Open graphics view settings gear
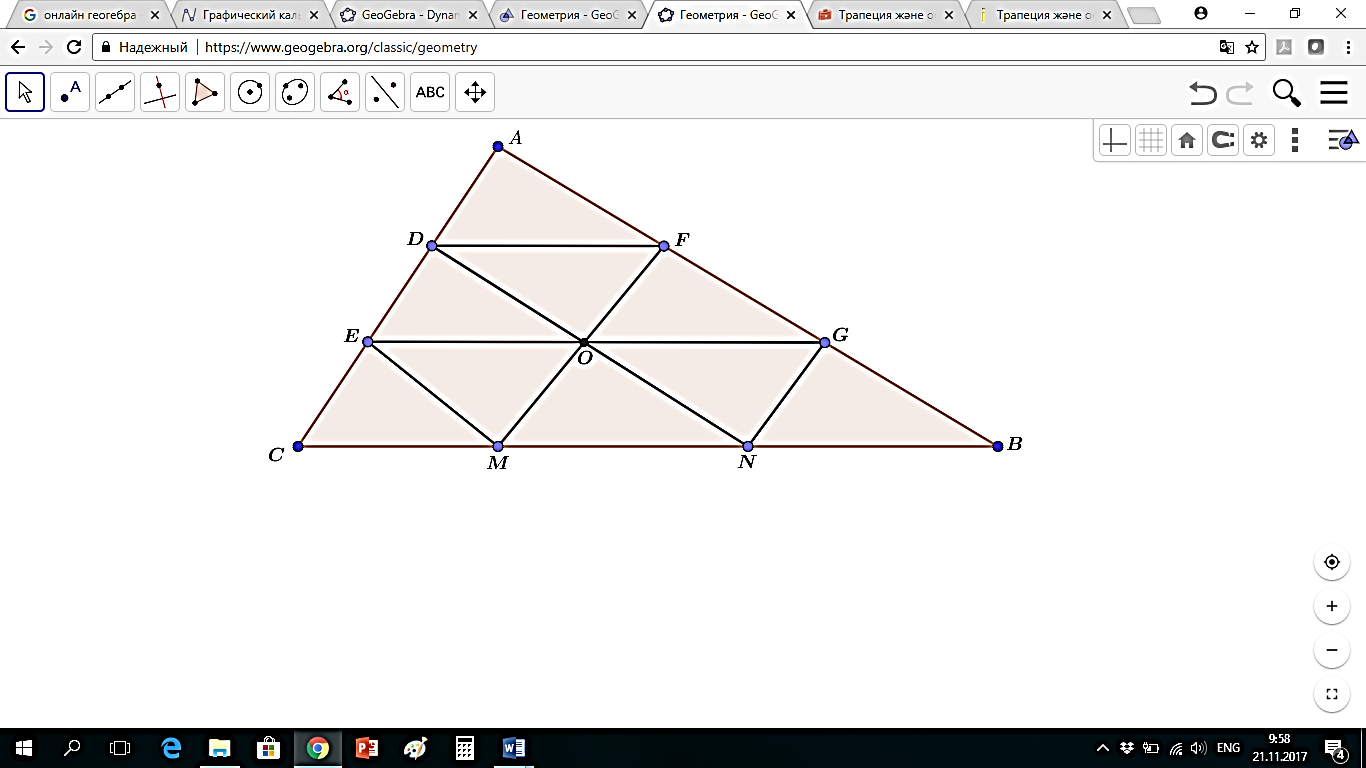The width and height of the screenshot is (1366, 768). 1259,141
